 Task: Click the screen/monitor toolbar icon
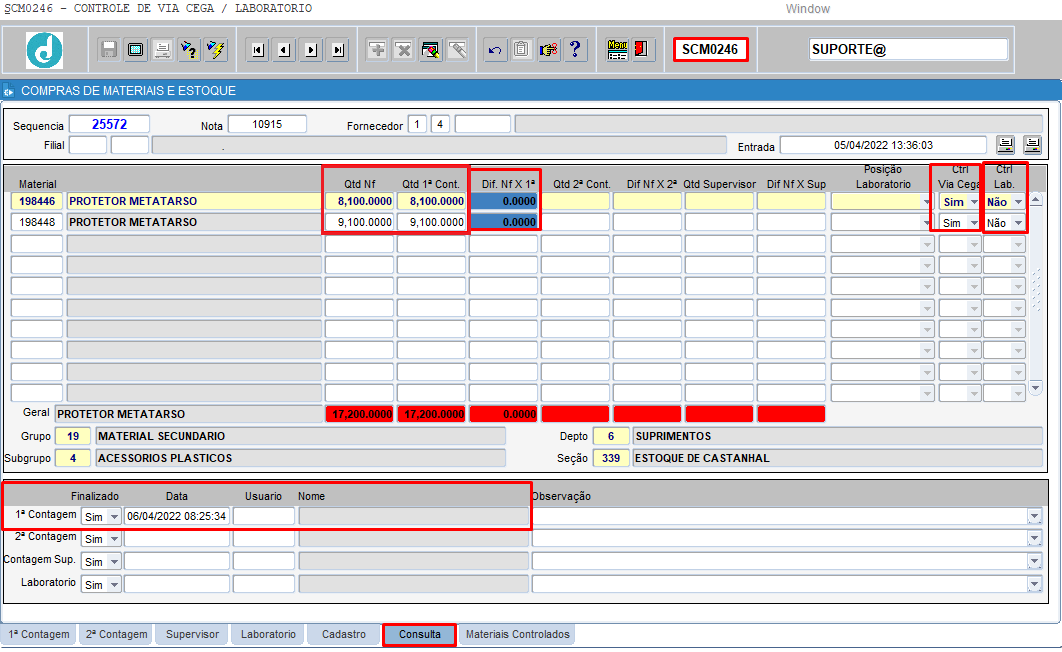pos(135,49)
